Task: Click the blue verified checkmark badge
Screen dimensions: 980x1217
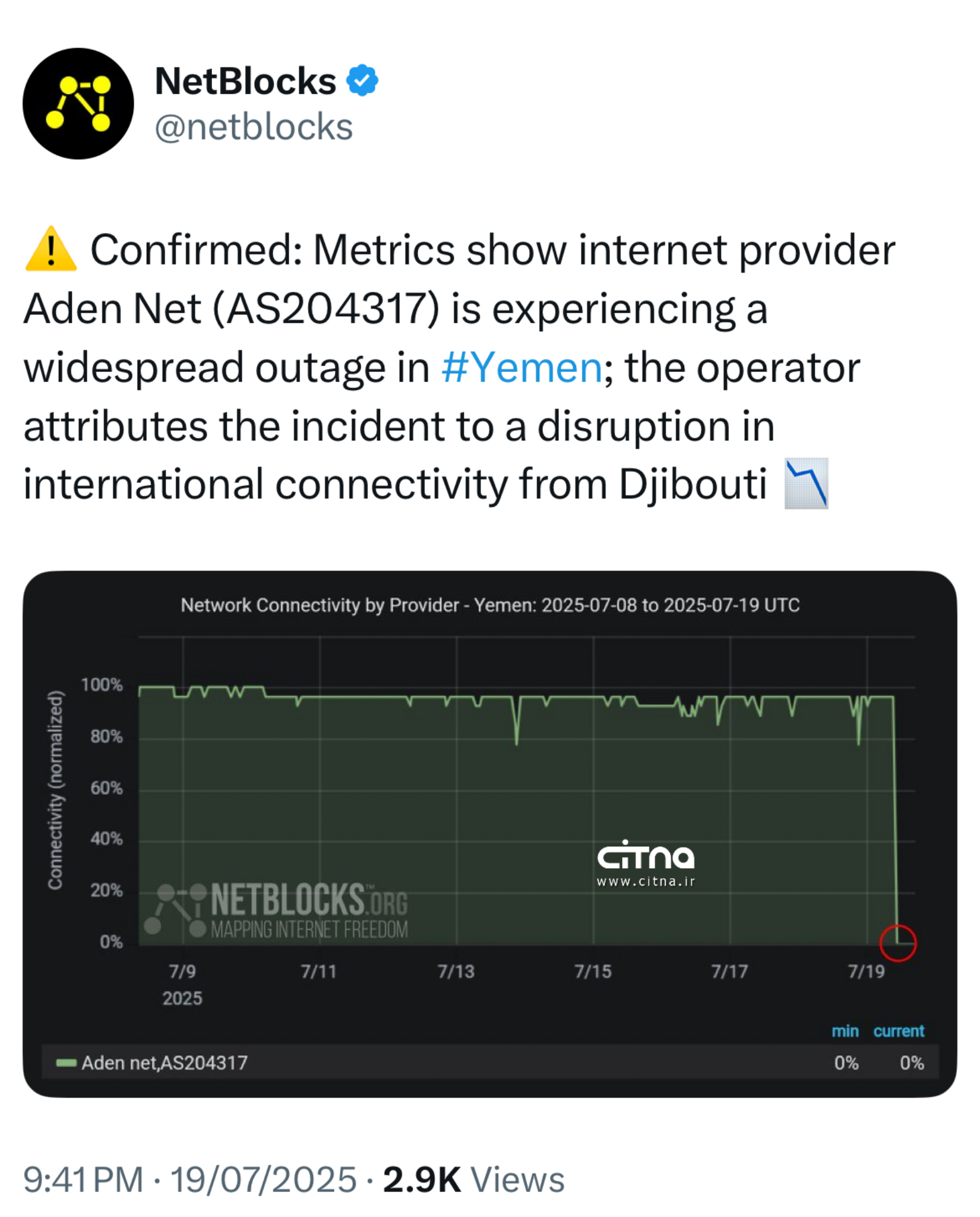Action: pyautogui.click(x=362, y=81)
